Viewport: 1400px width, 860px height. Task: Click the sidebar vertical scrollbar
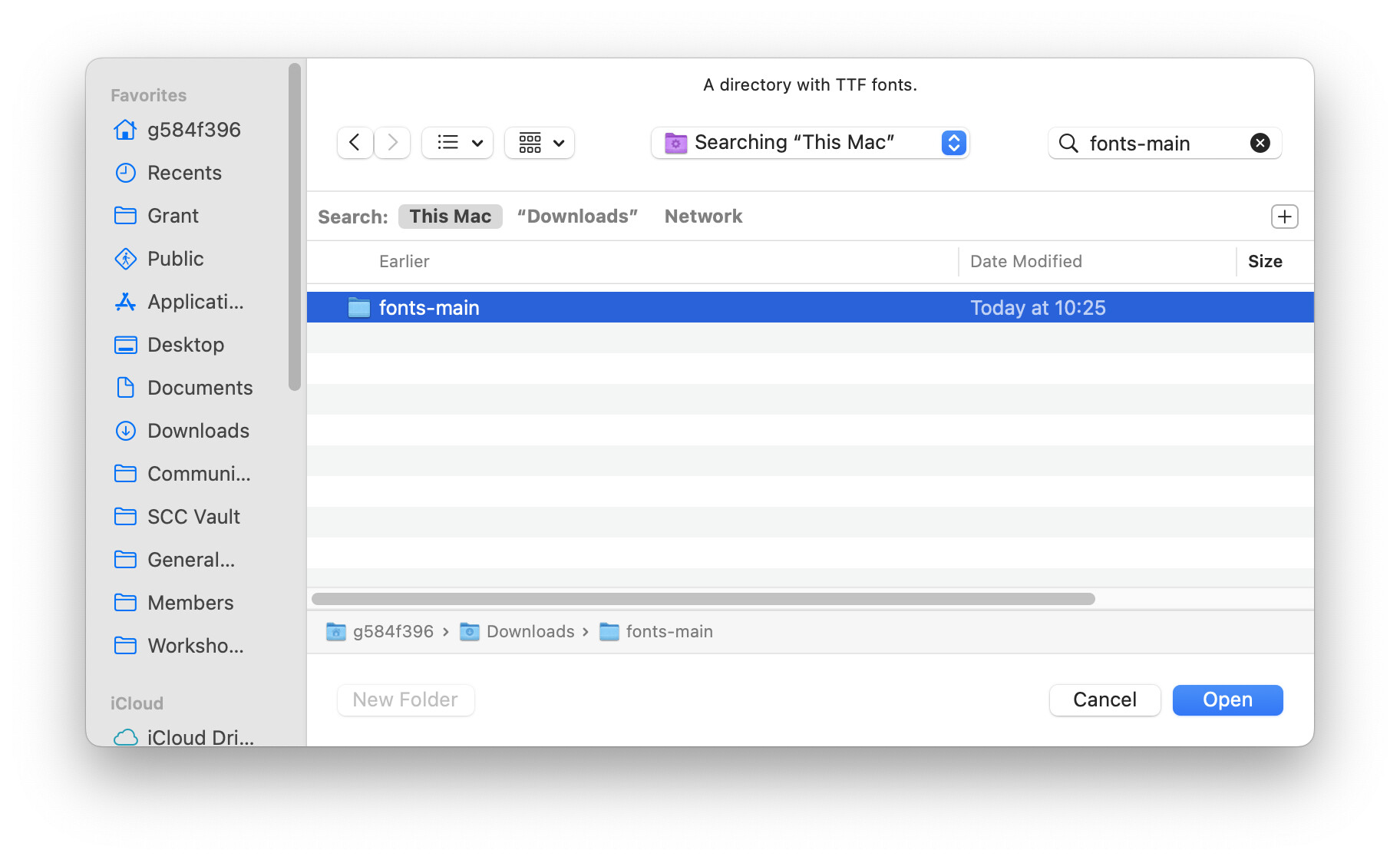click(295, 227)
